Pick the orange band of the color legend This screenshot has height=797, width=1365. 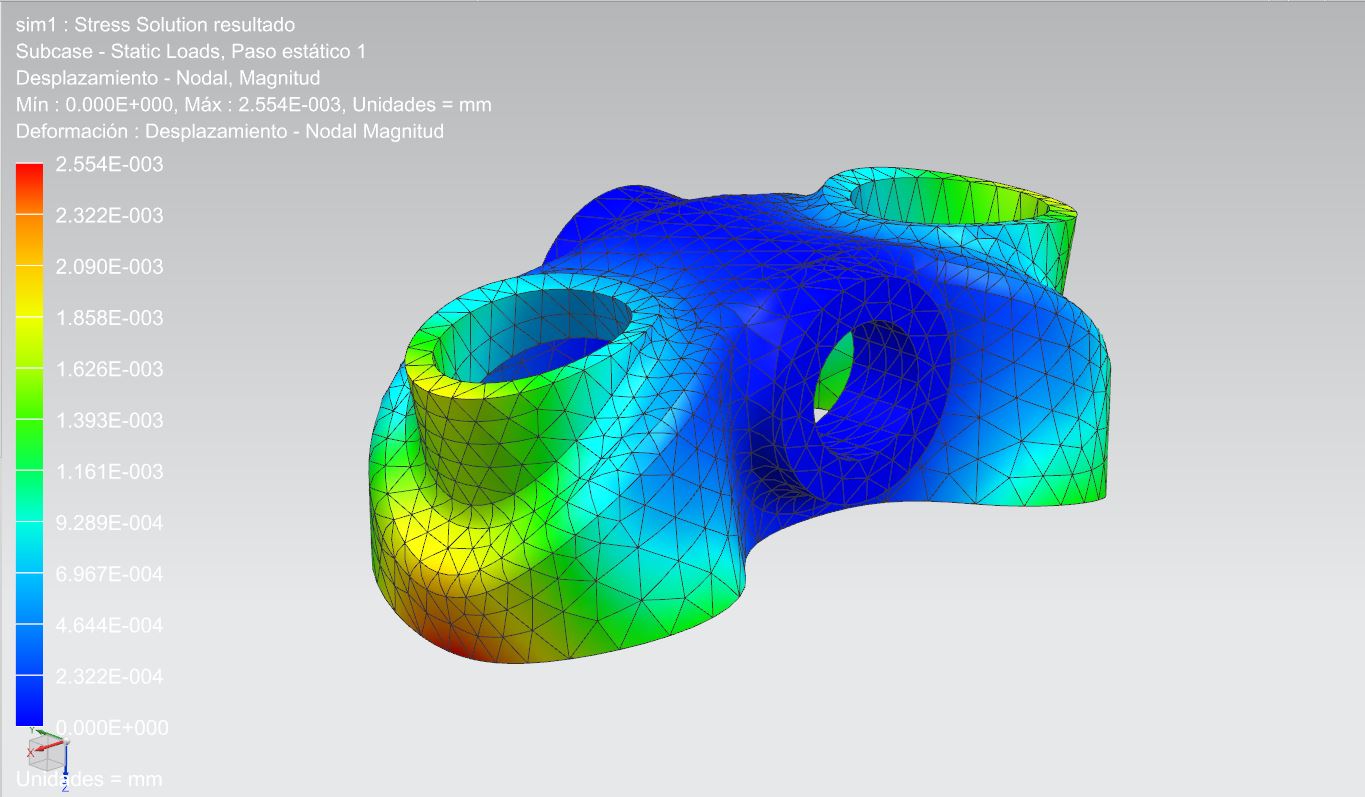coord(30,240)
